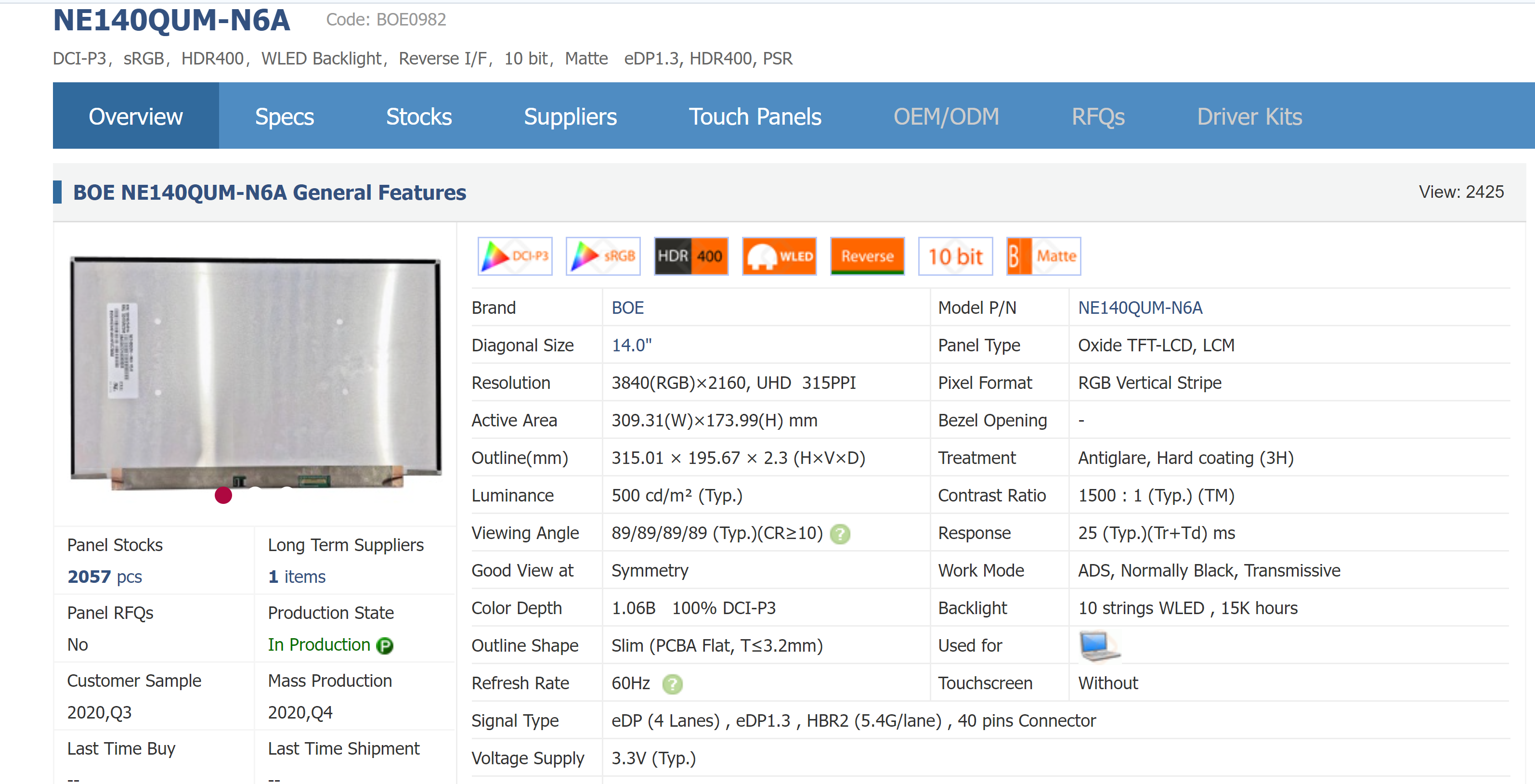Open the Stocks tab
Image resolution: width=1535 pixels, height=784 pixels.
tap(418, 116)
